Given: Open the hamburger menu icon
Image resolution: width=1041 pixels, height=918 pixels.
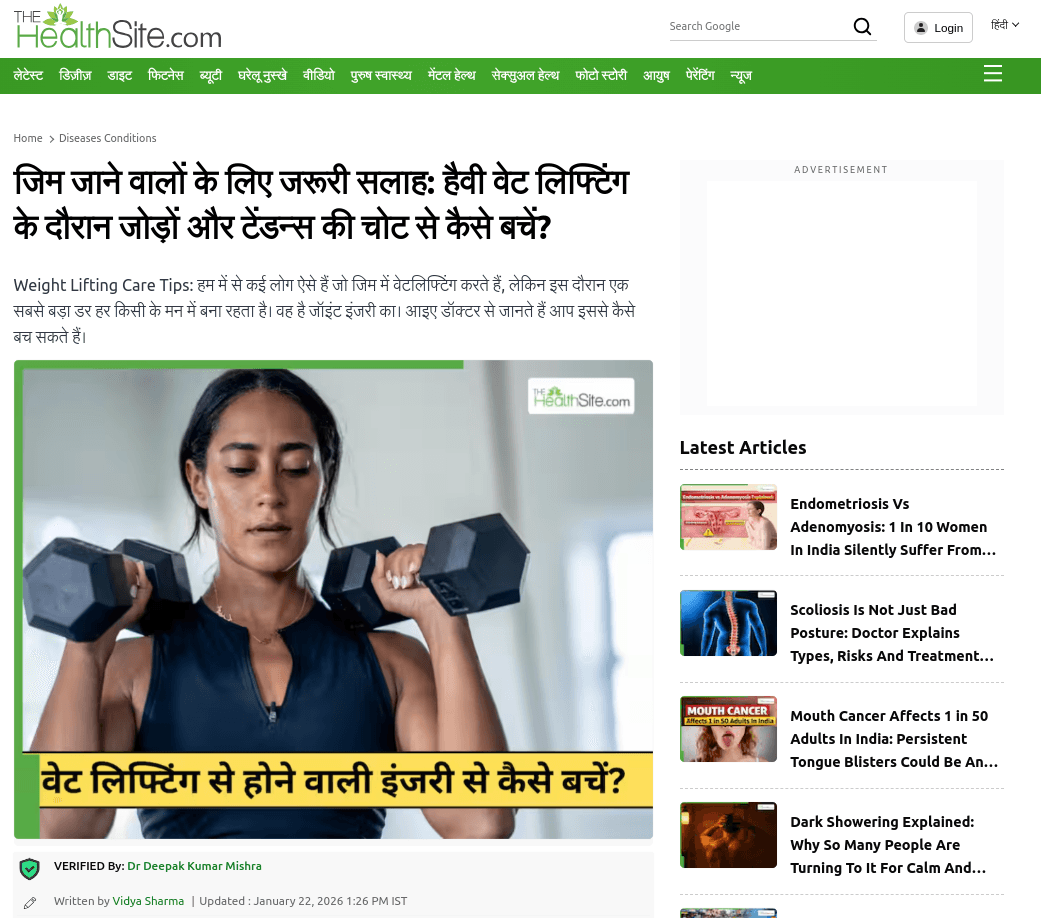Looking at the screenshot, I should pyautogui.click(x=993, y=74).
